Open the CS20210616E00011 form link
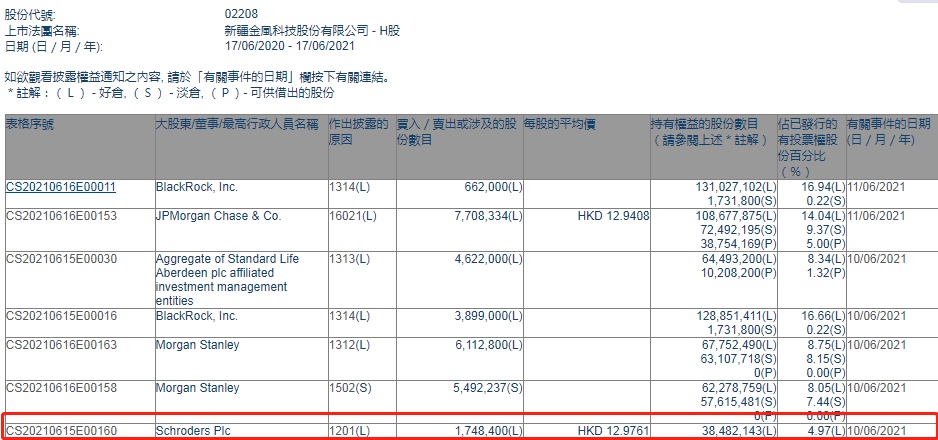Image resolution: width=938 pixels, height=440 pixels. [61, 187]
